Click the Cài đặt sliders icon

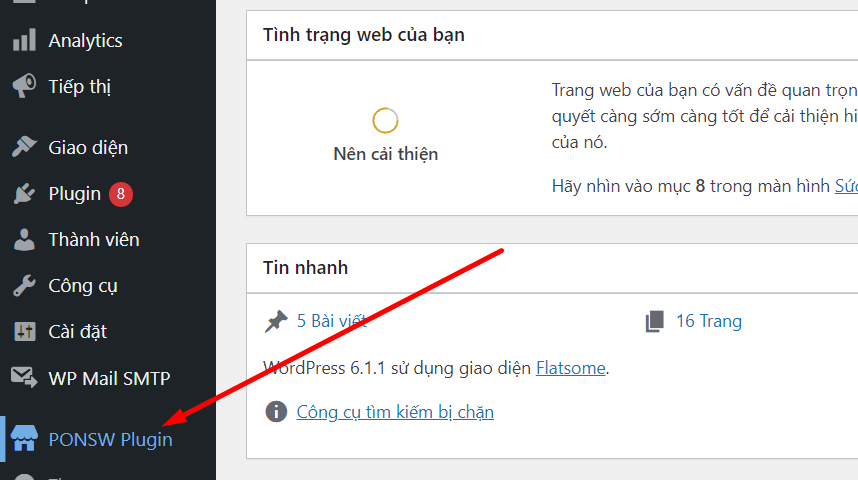24,331
